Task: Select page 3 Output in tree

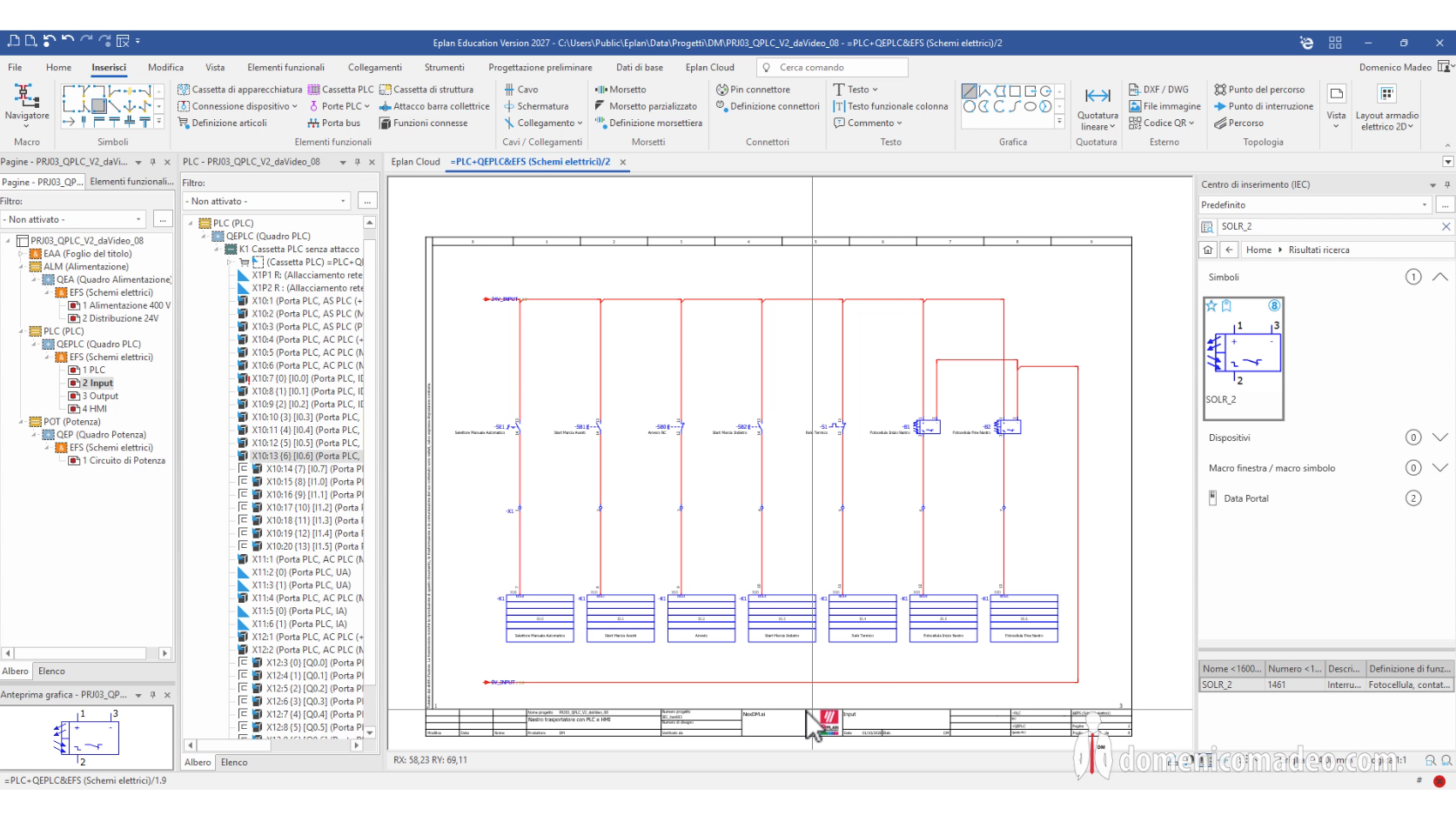Action: point(100,396)
